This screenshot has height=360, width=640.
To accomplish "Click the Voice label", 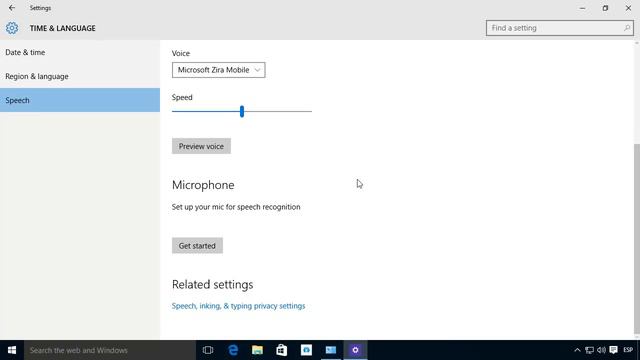I will (181, 53).
